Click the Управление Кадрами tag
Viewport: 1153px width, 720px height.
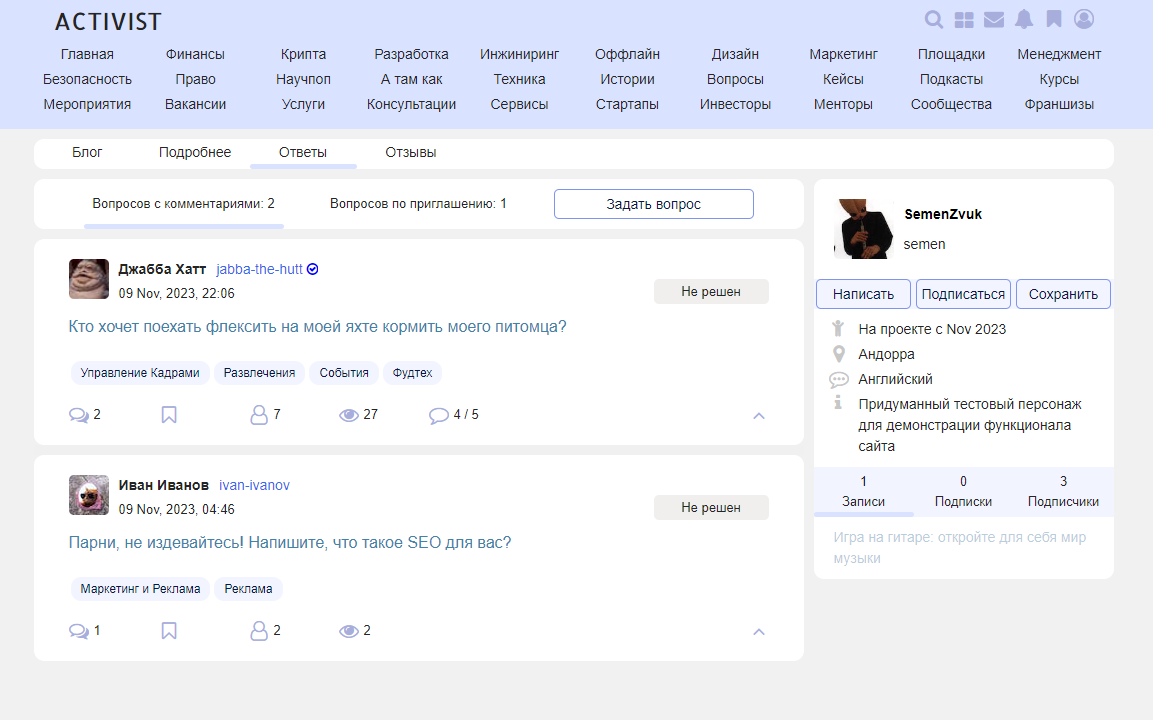(140, 373)
